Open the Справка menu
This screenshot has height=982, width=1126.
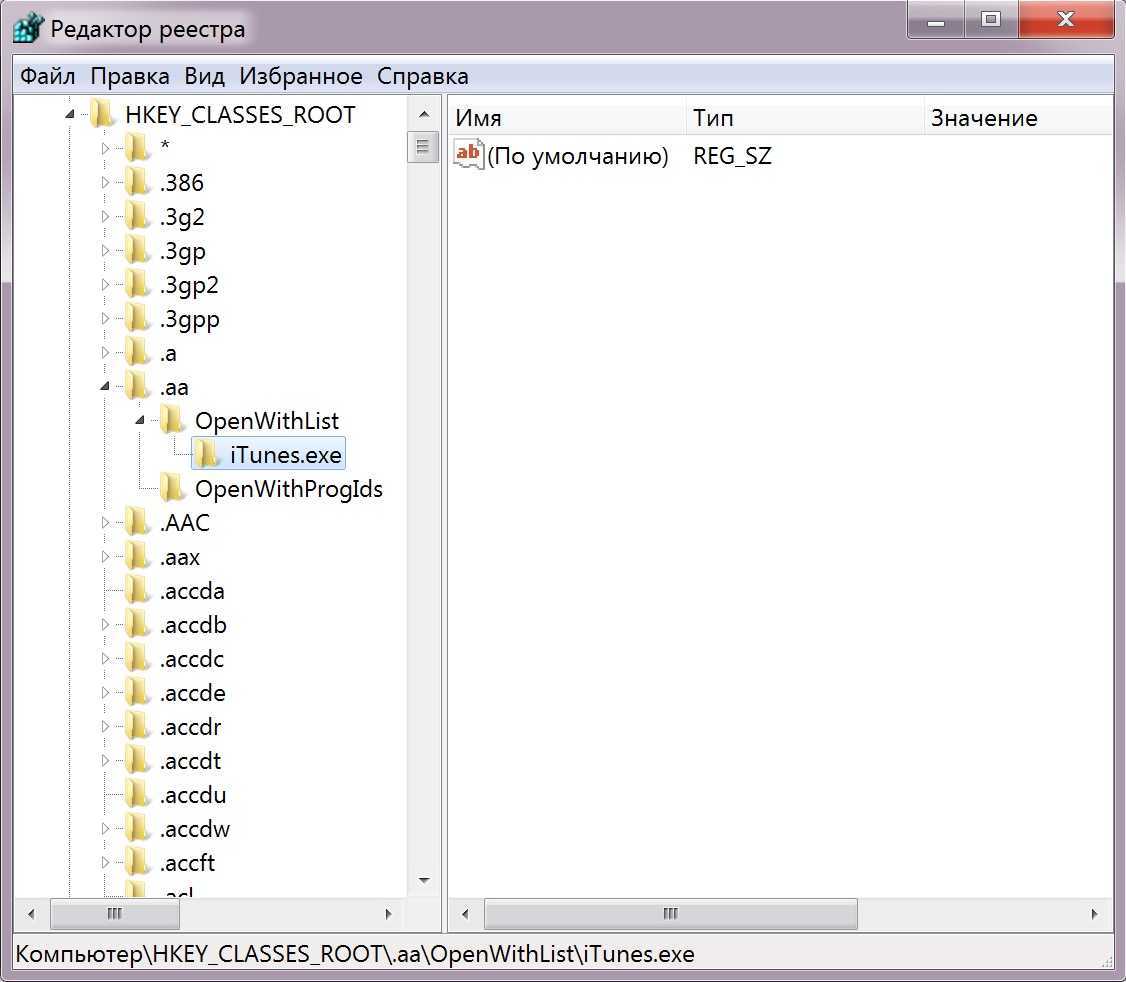coord(422,76)
